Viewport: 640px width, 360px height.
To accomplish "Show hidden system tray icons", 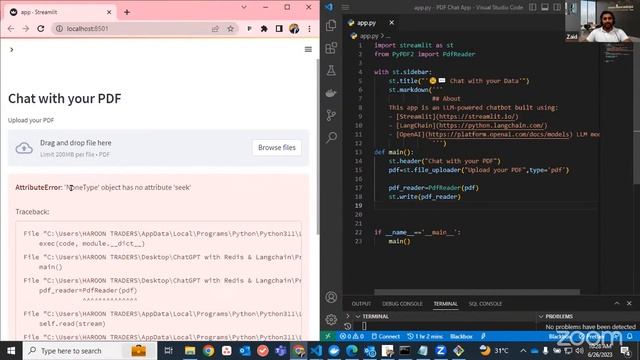I will [523, 351].
